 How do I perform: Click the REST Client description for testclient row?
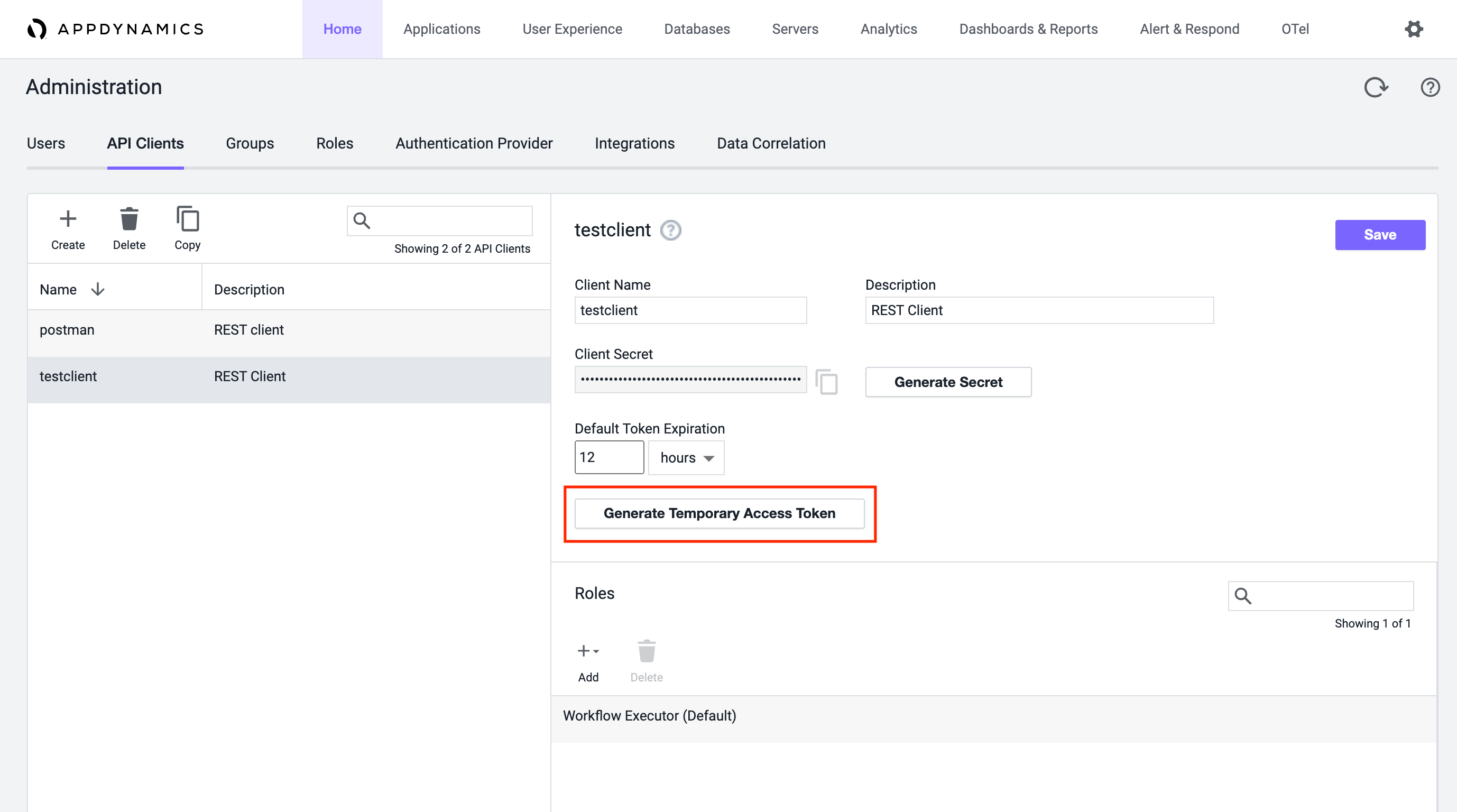250,376
